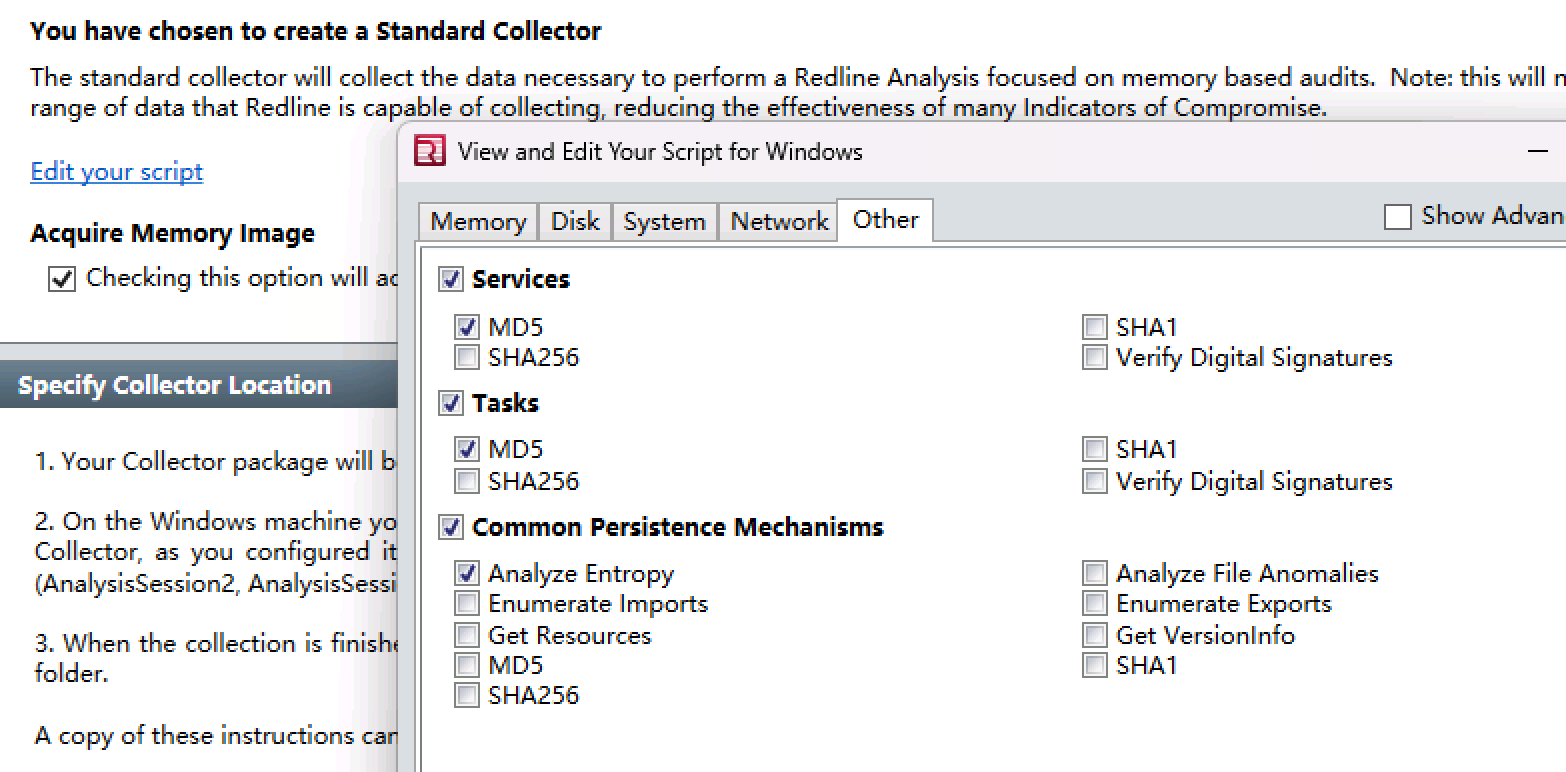Enable SHA1 hashing for Services
Screen dimensions: 1566x772
pos(1093,326)
